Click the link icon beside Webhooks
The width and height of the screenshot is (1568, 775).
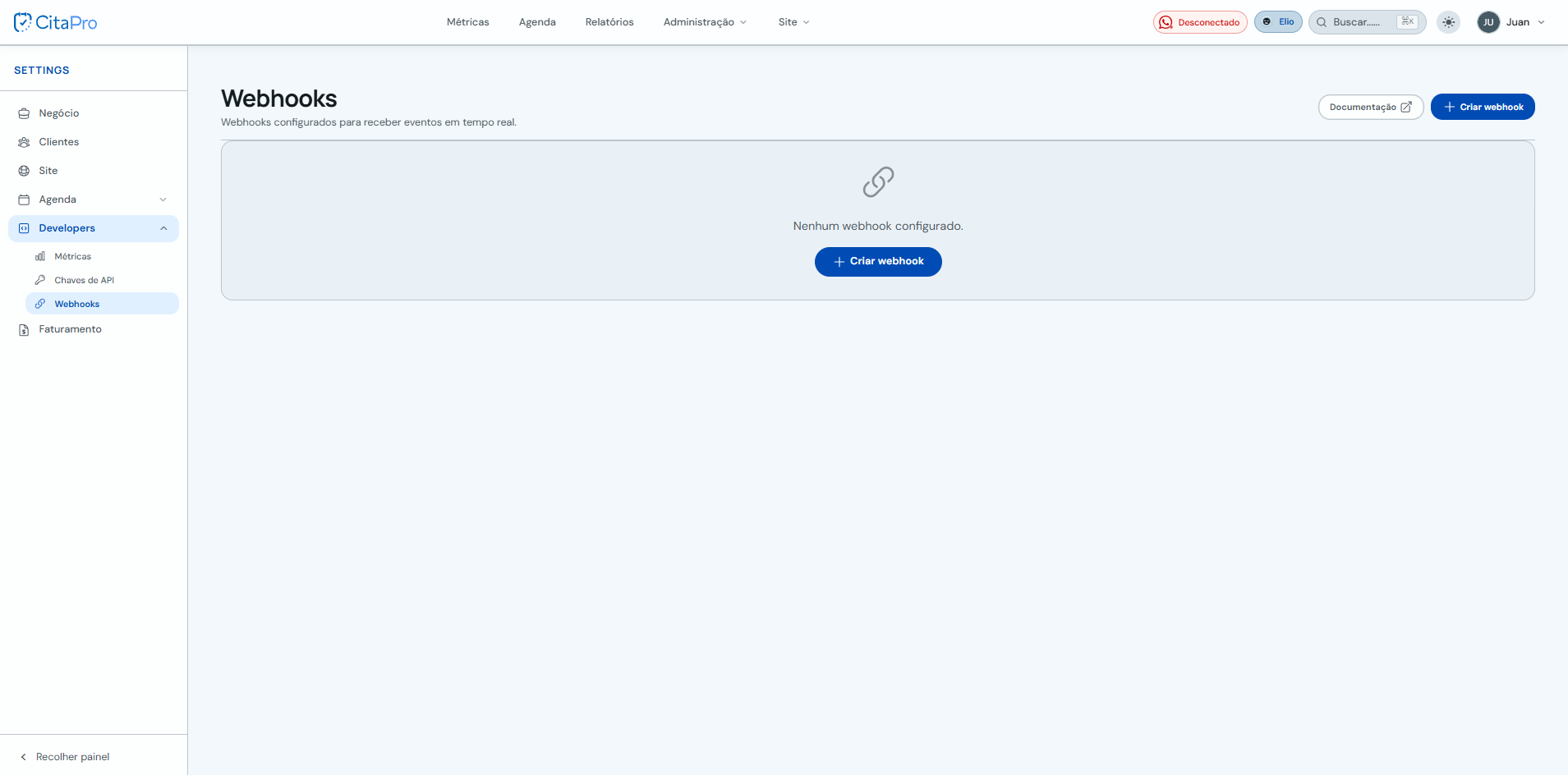coord(40,304)
